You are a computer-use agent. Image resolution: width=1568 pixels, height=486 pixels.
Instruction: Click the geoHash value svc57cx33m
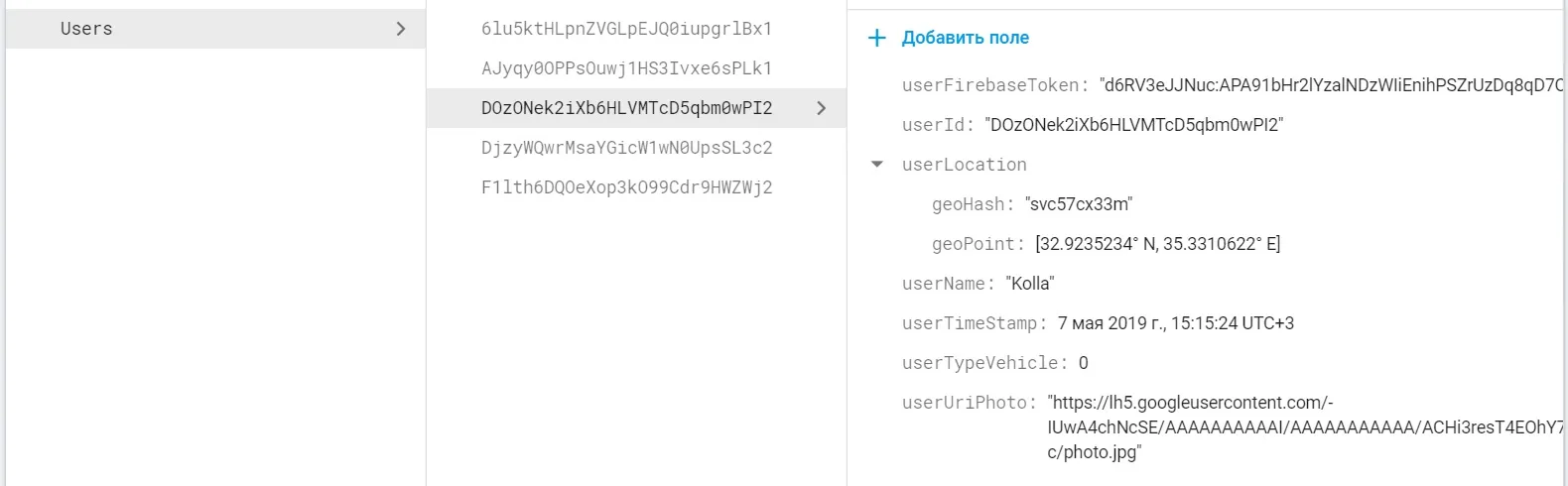coord(1079,204)
